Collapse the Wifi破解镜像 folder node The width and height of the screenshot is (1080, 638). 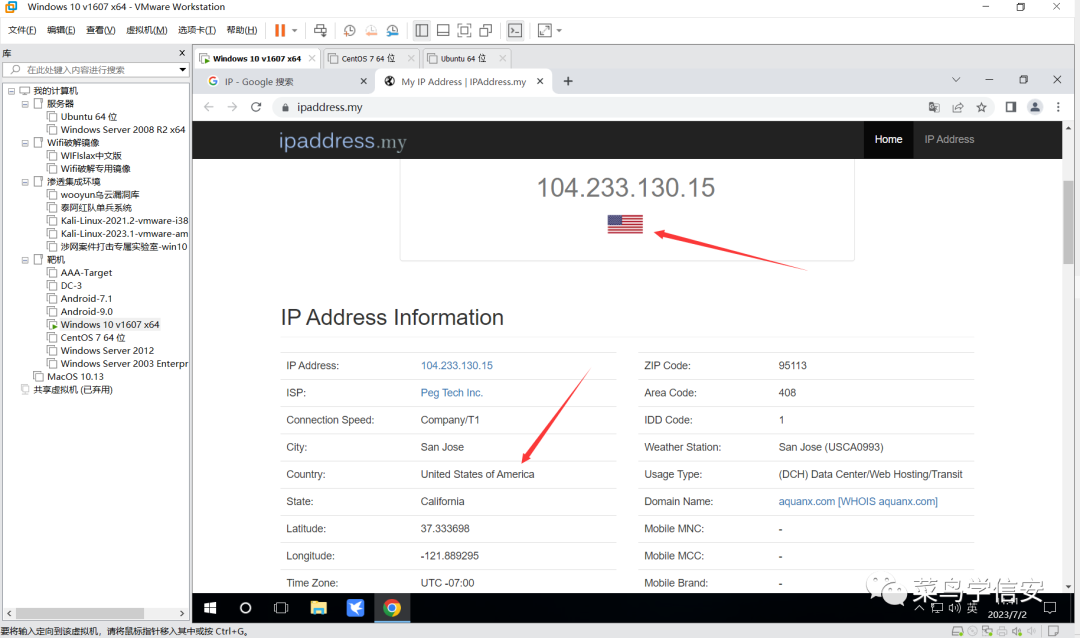tap(25, 143)
